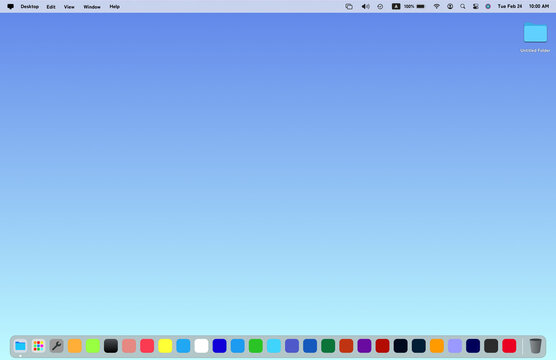Launch the salmon pink dock app
This screenshot has height=360, width=556.
point(129,346)
